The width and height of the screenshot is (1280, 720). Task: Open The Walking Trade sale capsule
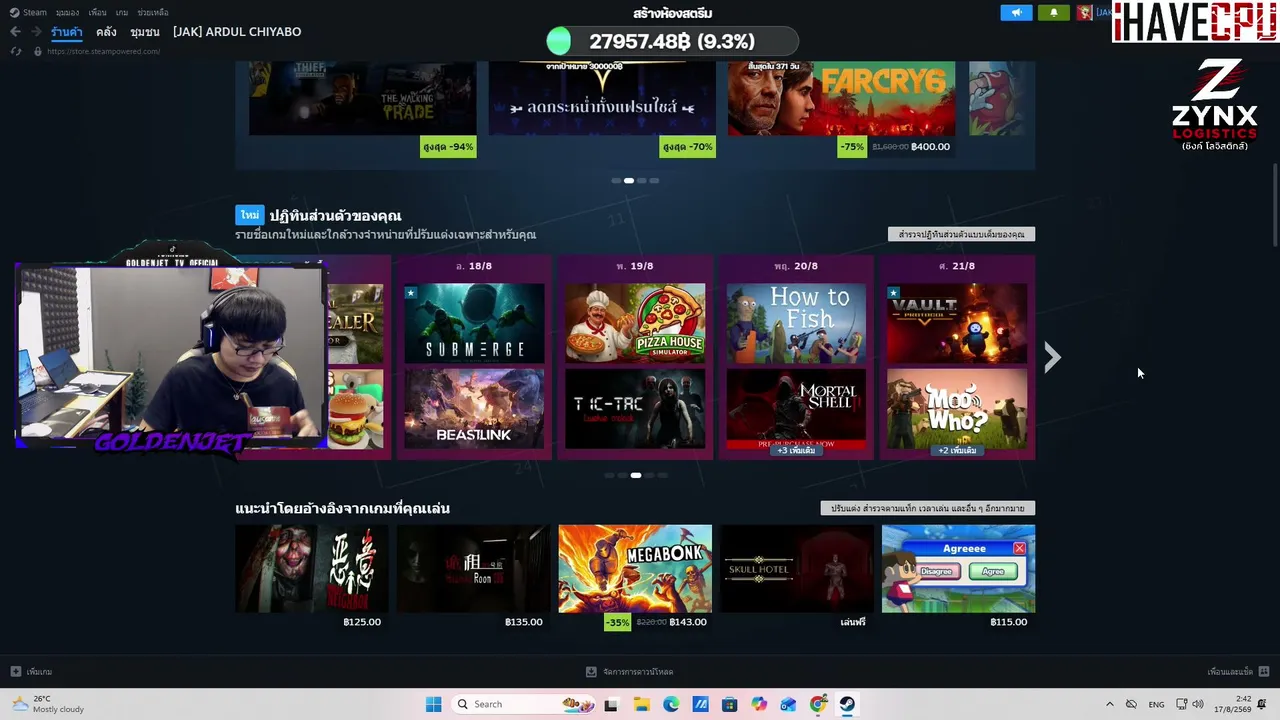(362, 98)
